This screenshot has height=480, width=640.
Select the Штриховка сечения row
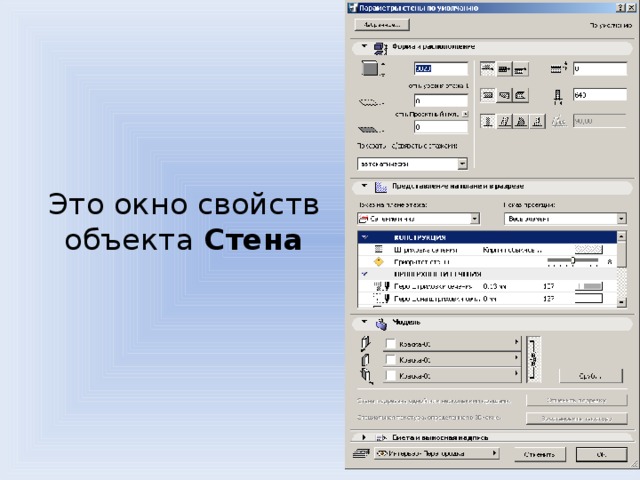pyautogui.click(x=487, y=249)
